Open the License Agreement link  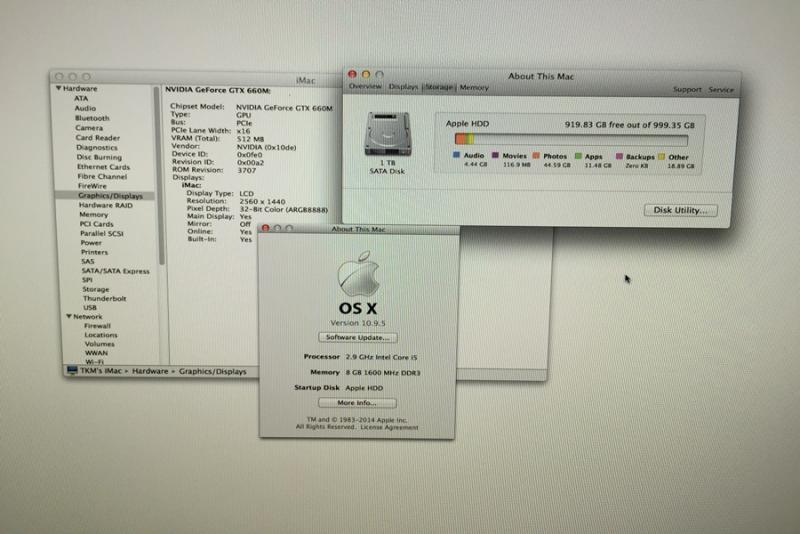coord(389,427)
